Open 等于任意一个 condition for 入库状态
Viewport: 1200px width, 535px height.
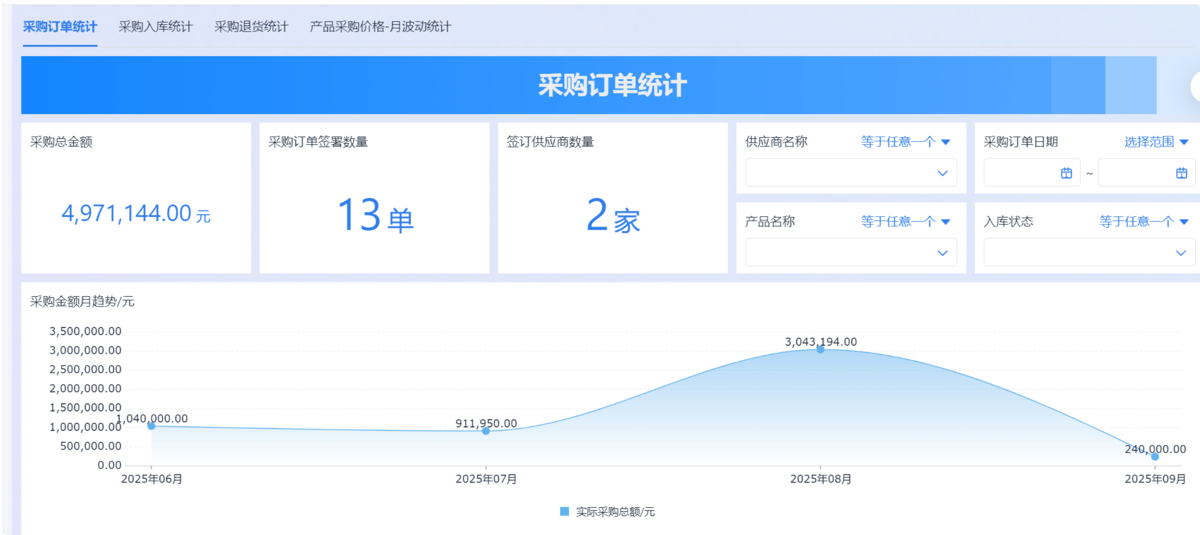click(1143, 222)
